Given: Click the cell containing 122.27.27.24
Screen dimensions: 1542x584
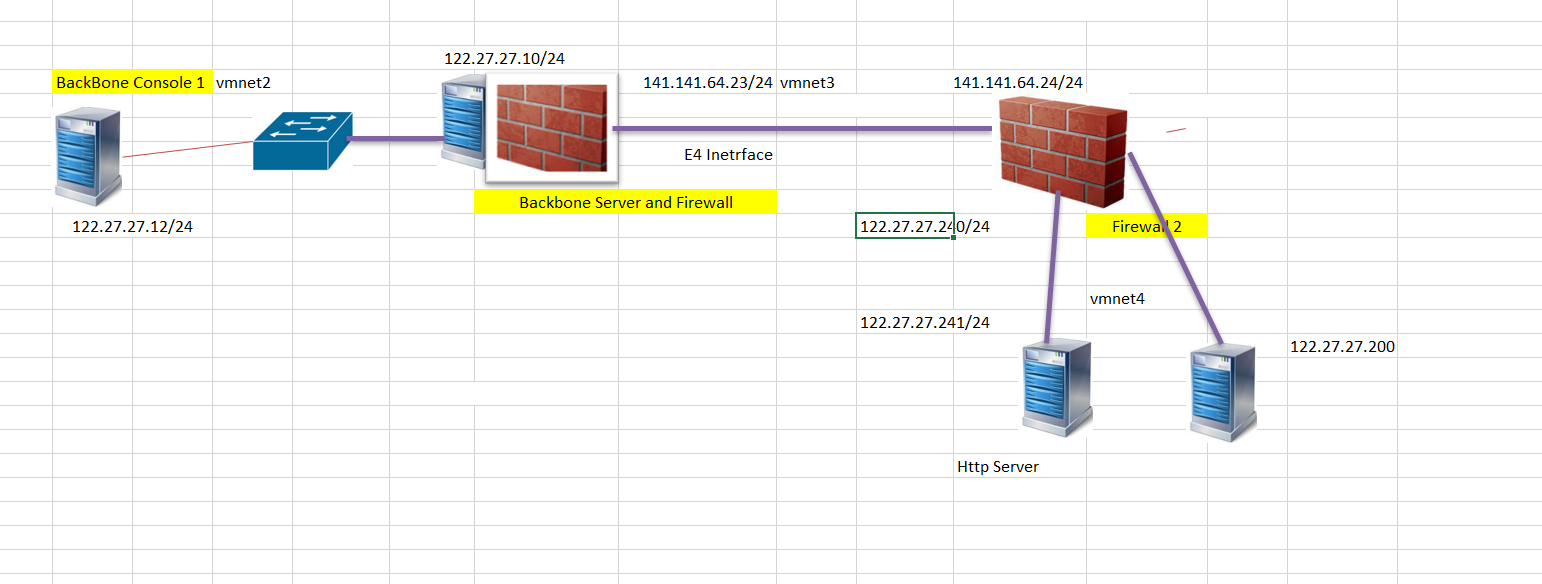Looking at the screenshot, I should pos(903,226).
